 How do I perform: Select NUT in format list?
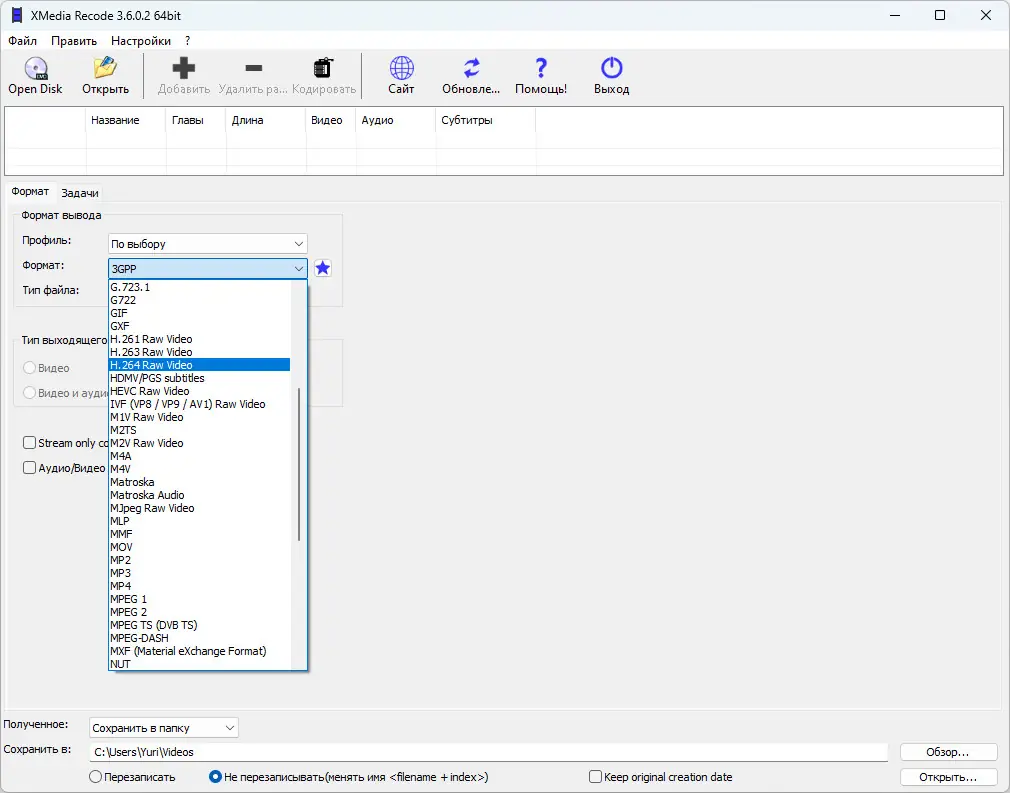pyautogui.click(x=200, y=664)
